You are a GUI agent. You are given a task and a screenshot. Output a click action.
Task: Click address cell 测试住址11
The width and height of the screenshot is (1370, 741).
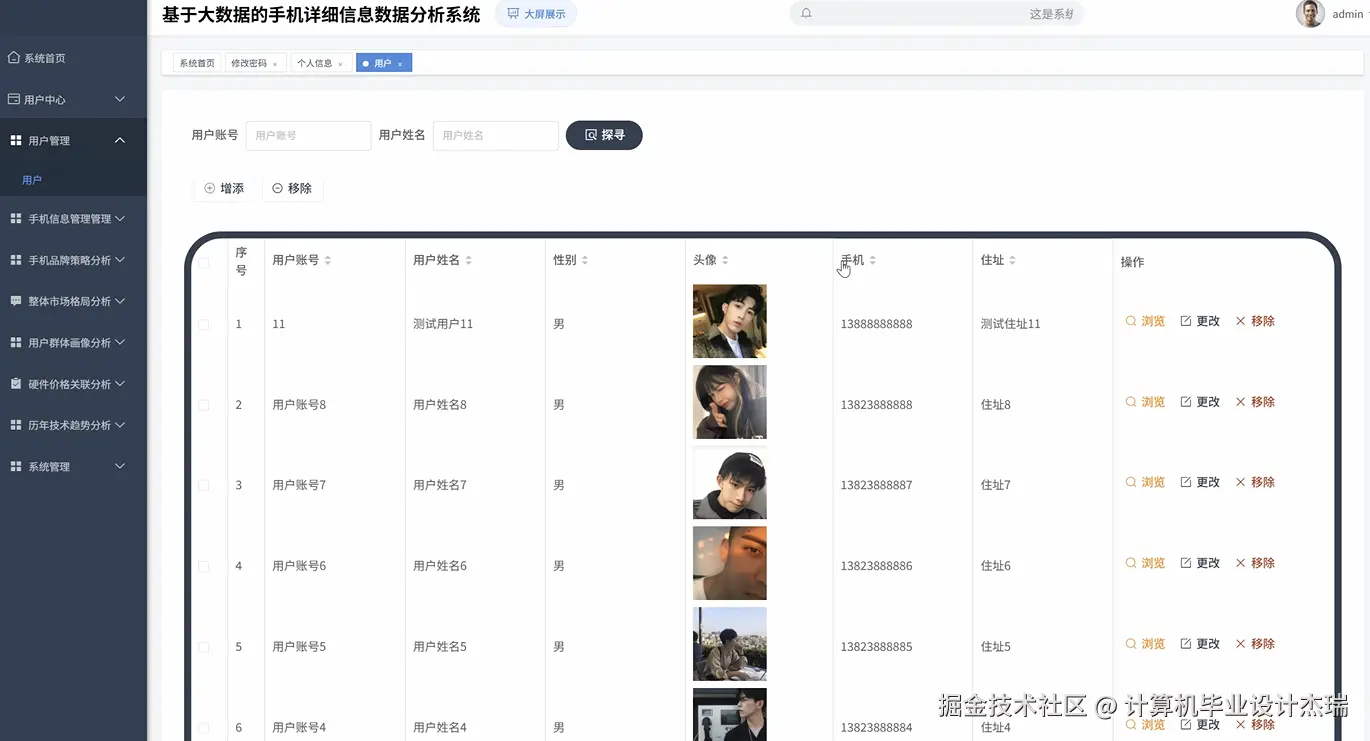(x=1011, y=324)
